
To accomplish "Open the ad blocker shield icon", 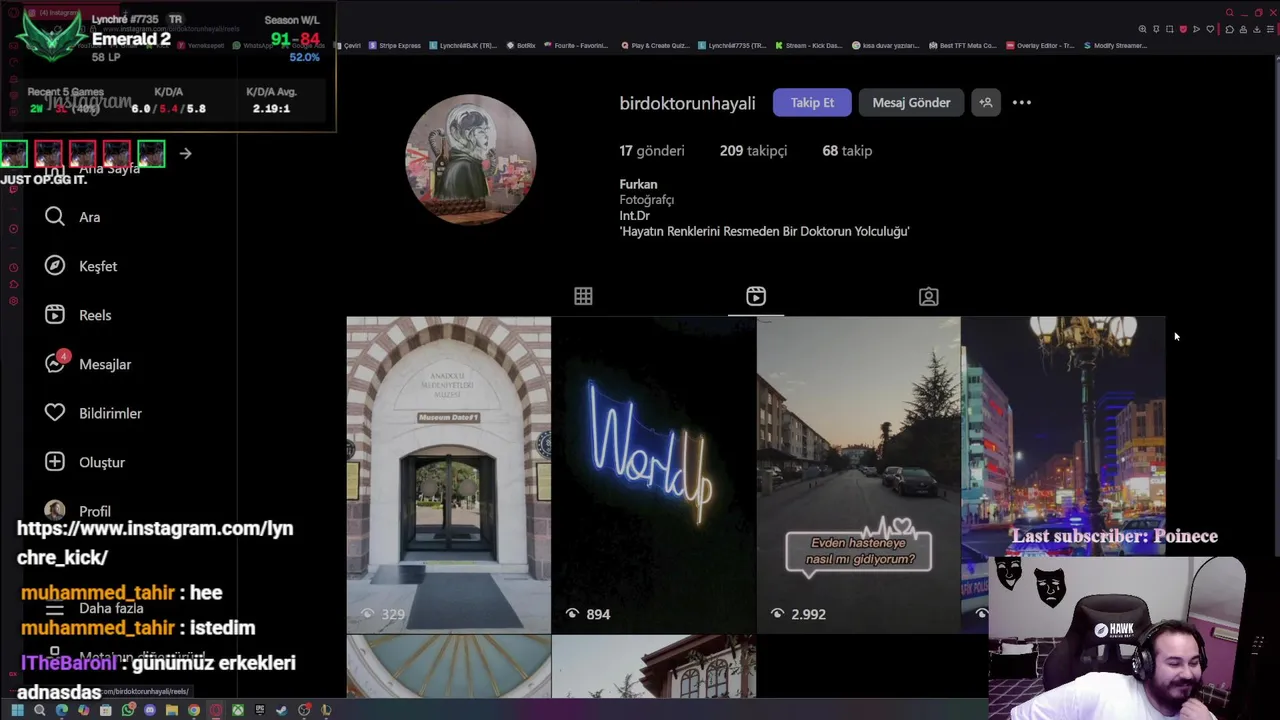I will tap(1183, 29).
